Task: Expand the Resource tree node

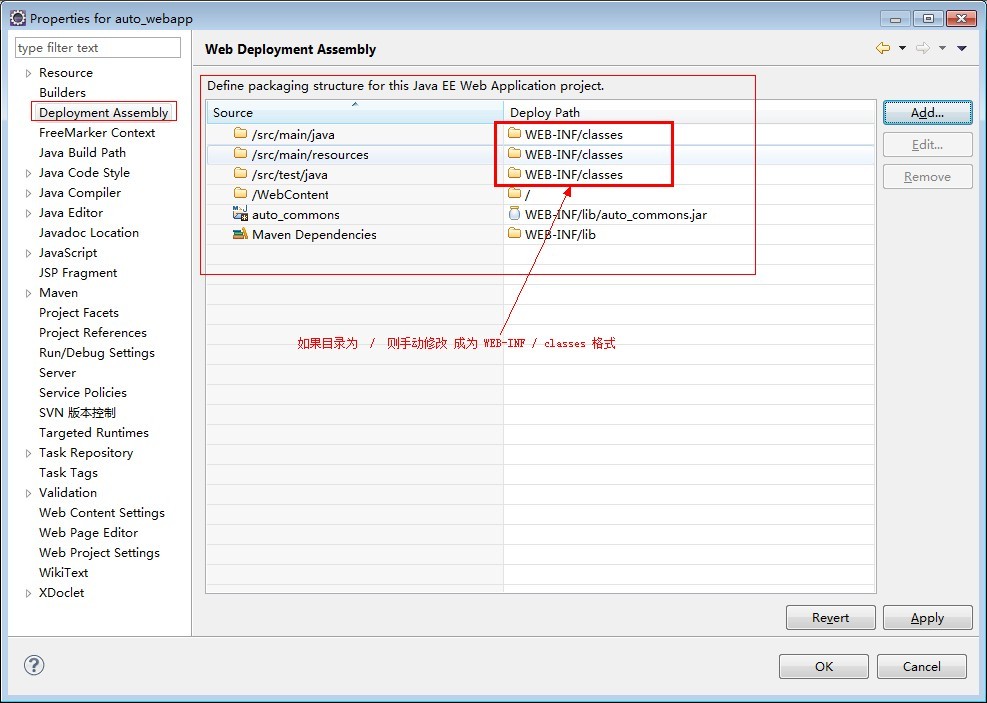Action: pyautogui.click(x=28, y=73)
